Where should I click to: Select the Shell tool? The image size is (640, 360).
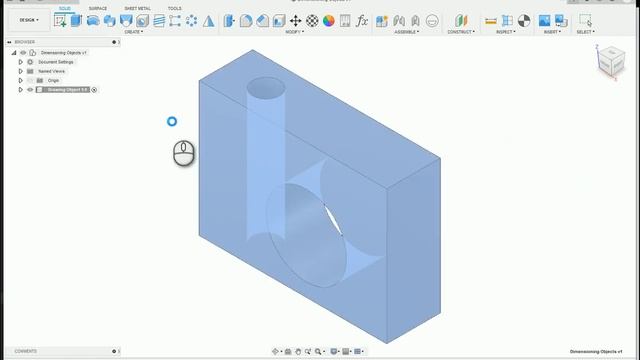pos(279,20)
